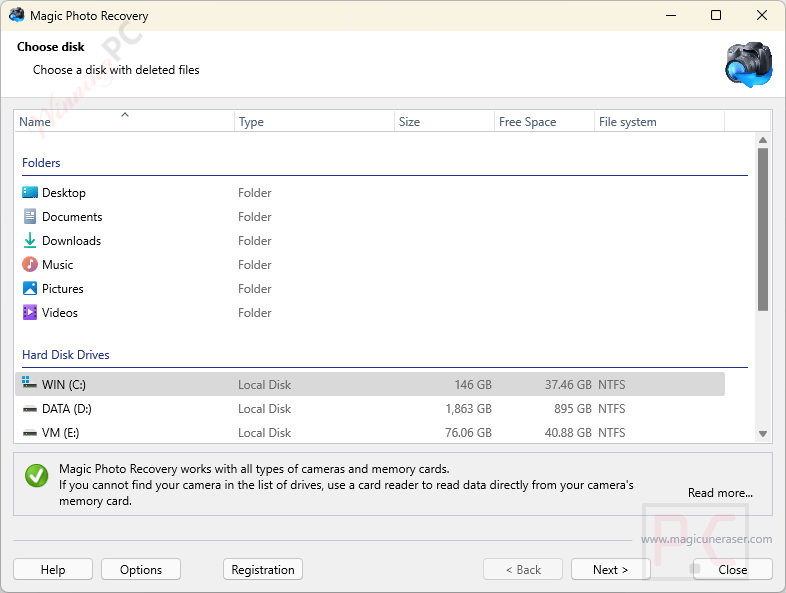This screenshot has width=786, height=593.
Task: Sort the list by Name column
Action: point(124,121)
